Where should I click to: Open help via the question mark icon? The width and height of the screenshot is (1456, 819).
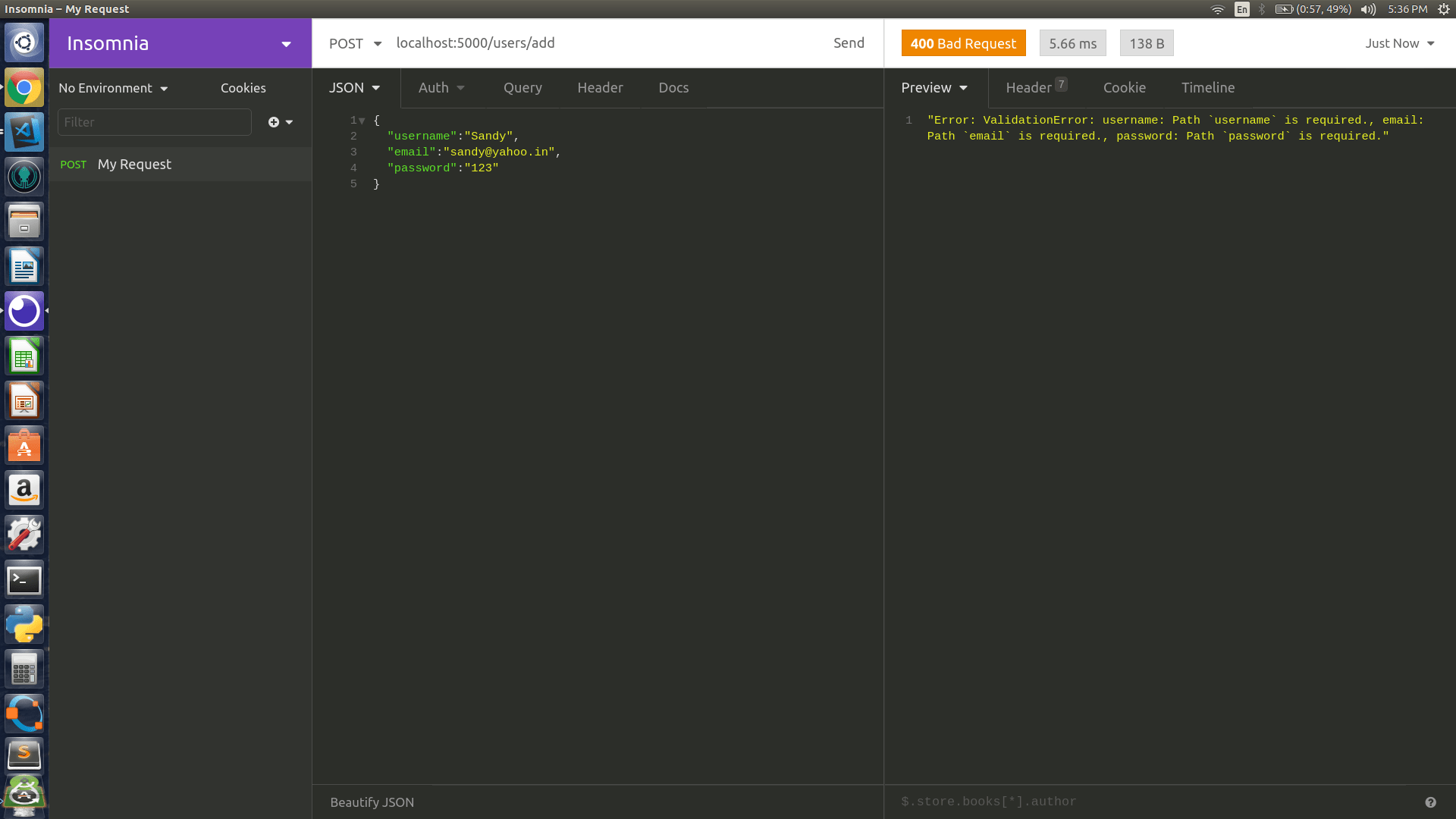click(x=1430, y=801)
